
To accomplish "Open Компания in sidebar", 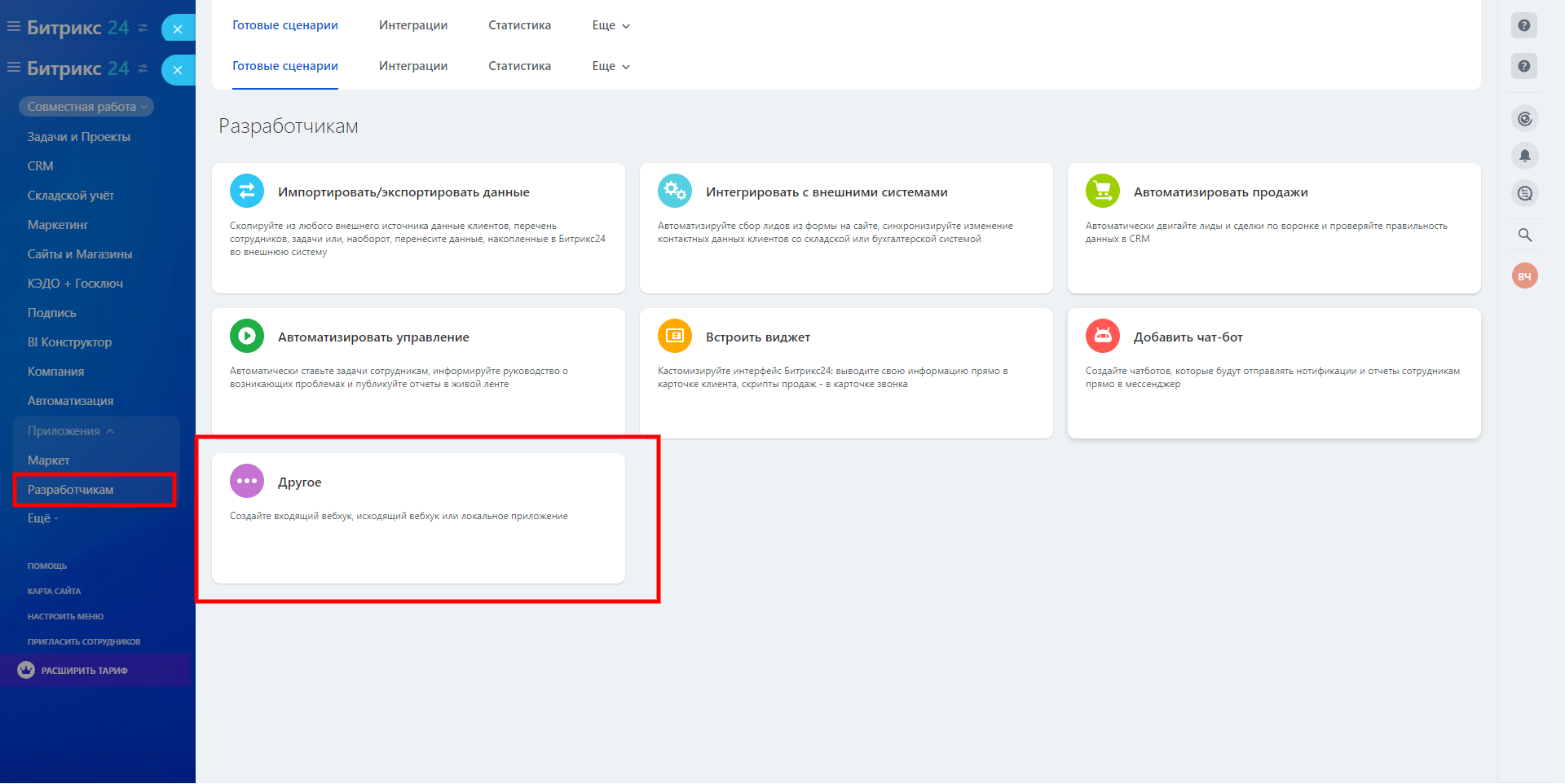I will [x=56, y=372].
